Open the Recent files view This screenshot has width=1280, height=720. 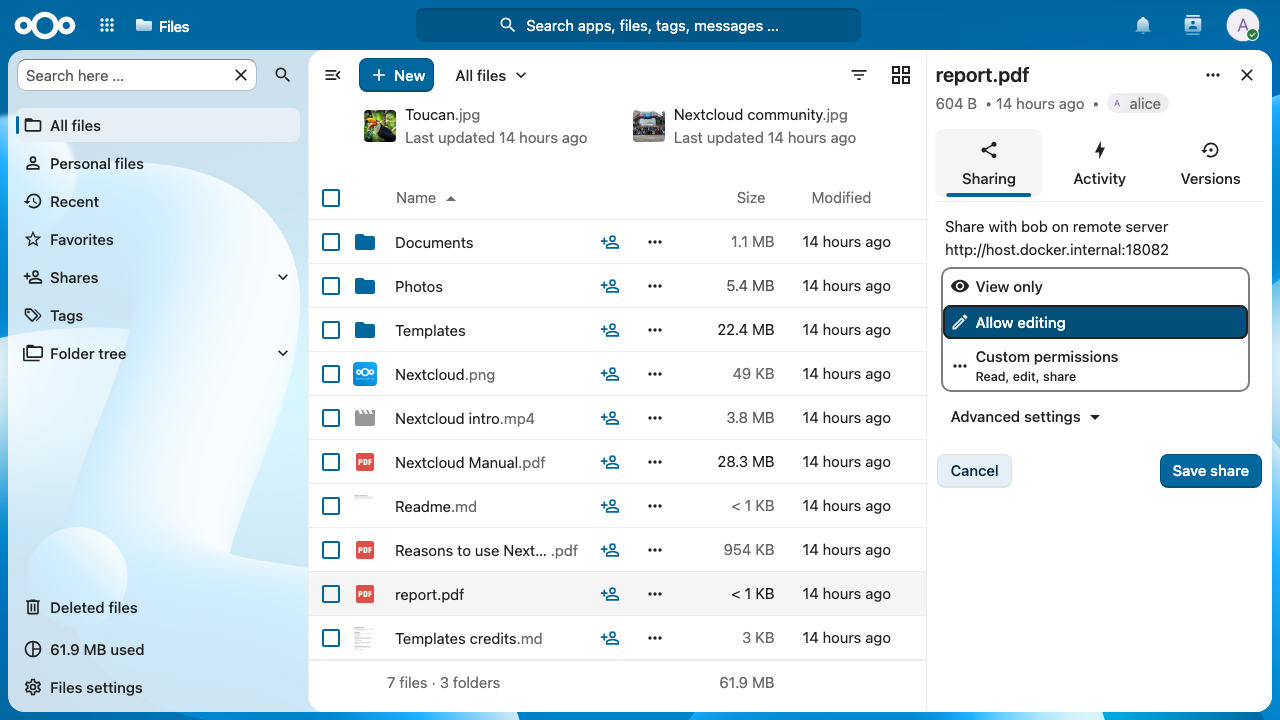pyautogui.click(x=158, y=202)
